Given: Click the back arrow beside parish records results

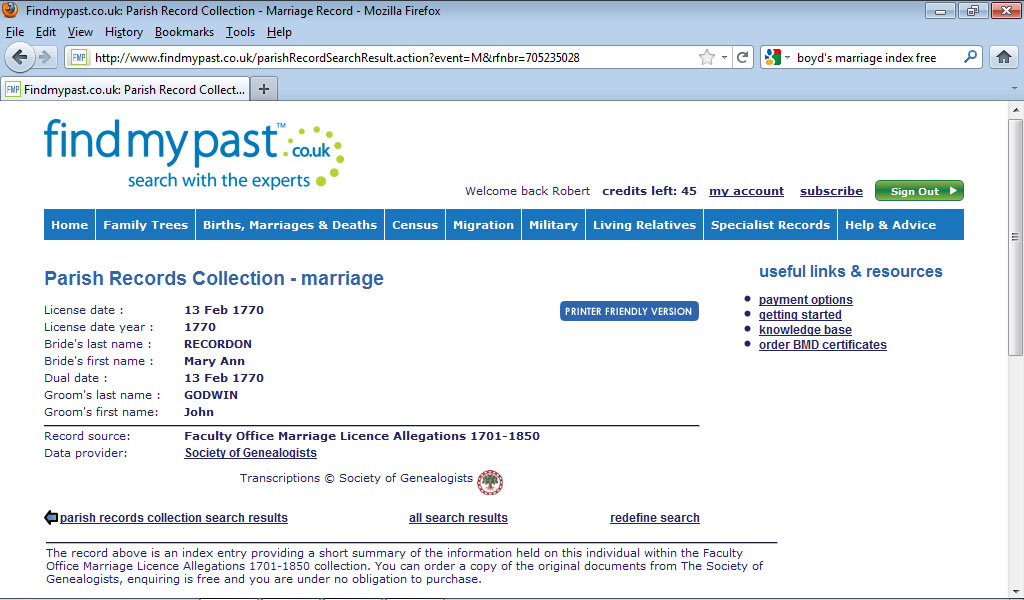Looking at the screenshot, I should point(51,518).
